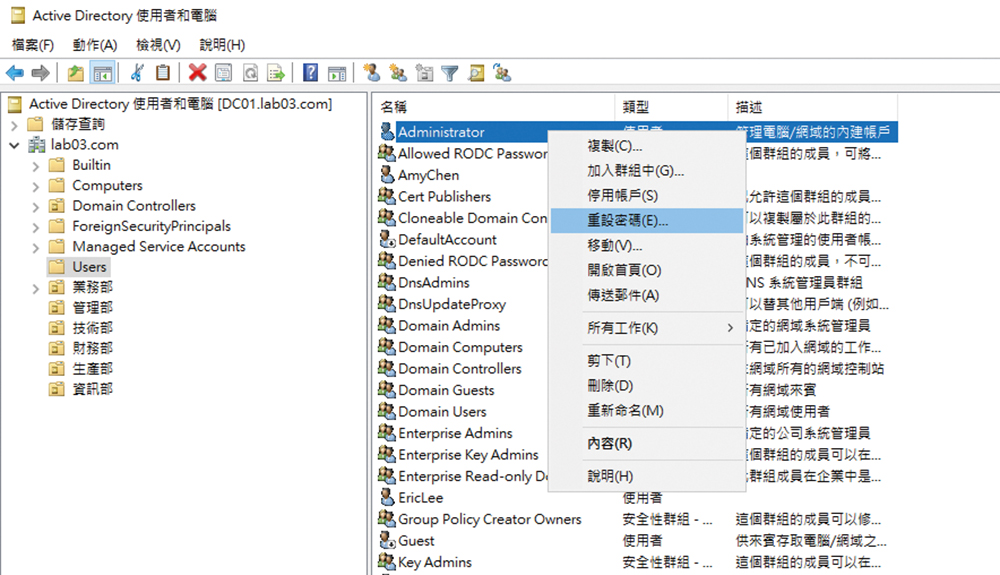Click Add to group toolbar icon
Viewport: 1000px width, 575px height.
503,73
